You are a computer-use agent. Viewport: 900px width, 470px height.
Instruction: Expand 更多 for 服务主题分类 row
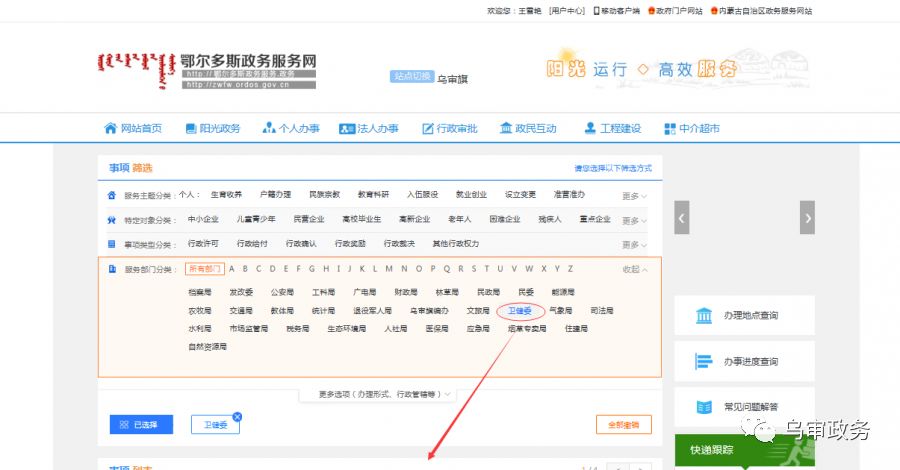[x=635, y=196]
